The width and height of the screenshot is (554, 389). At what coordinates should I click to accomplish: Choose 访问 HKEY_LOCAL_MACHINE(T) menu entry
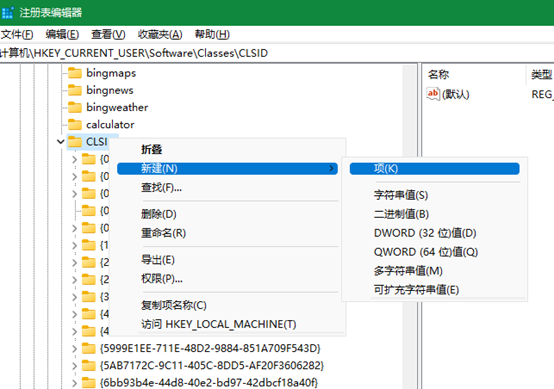tap(227, 324)
